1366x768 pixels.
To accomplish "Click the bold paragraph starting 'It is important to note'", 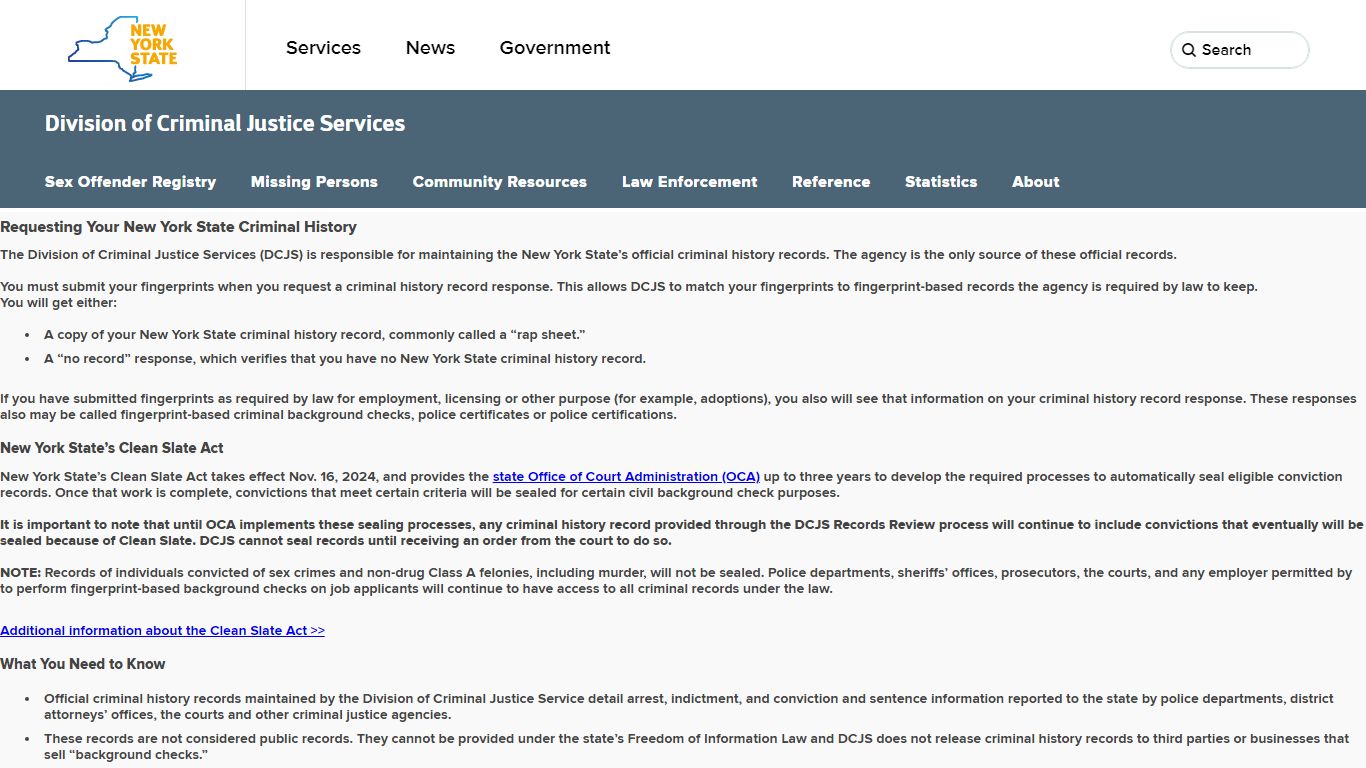I will [682, 533].
